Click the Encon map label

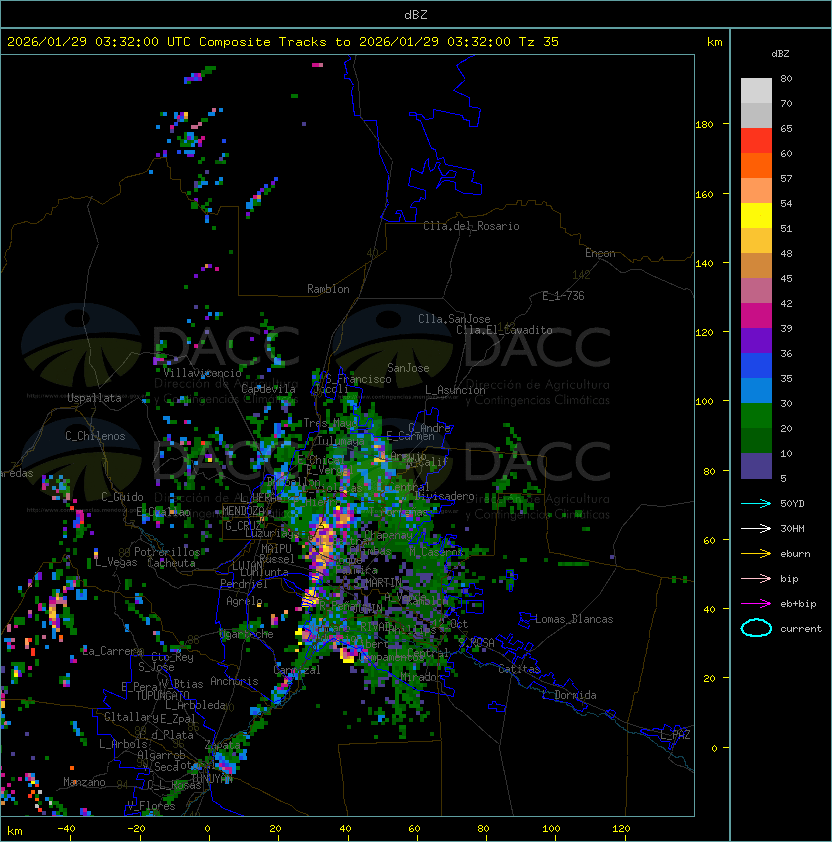point(600,253)
